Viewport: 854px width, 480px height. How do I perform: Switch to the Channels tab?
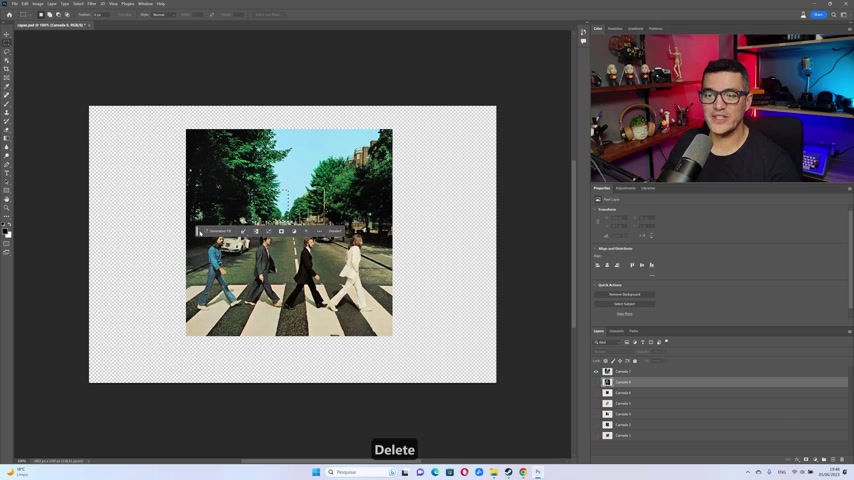click(617, 331)
